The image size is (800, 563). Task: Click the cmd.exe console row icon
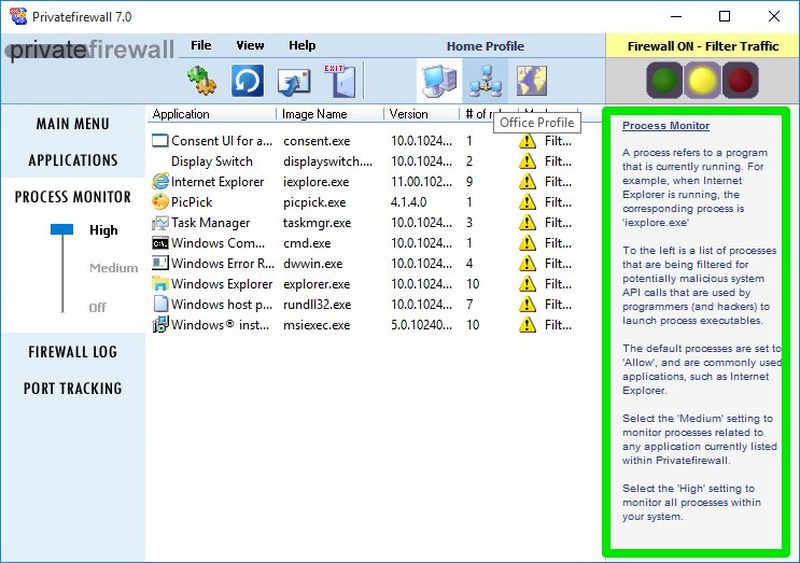[x=160, y=243]
